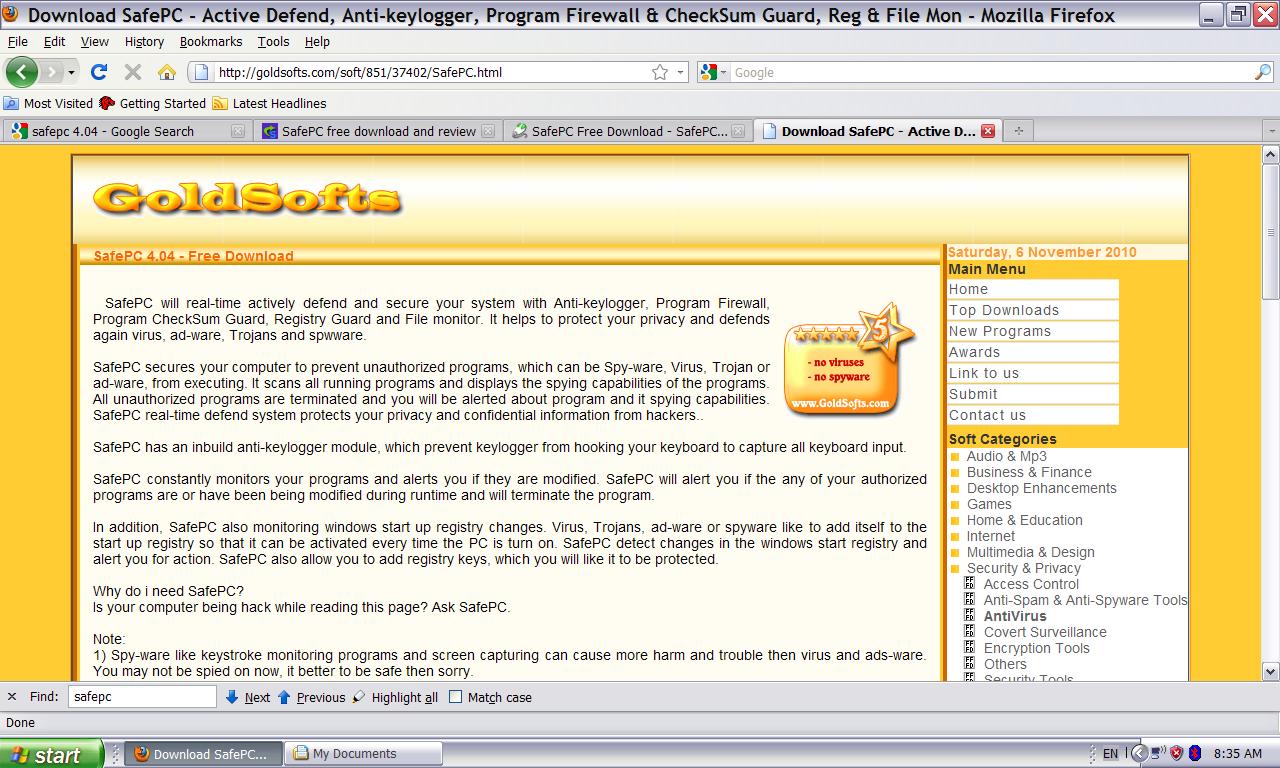
Task: Open Link to us page
Action: click(1033, 373)
